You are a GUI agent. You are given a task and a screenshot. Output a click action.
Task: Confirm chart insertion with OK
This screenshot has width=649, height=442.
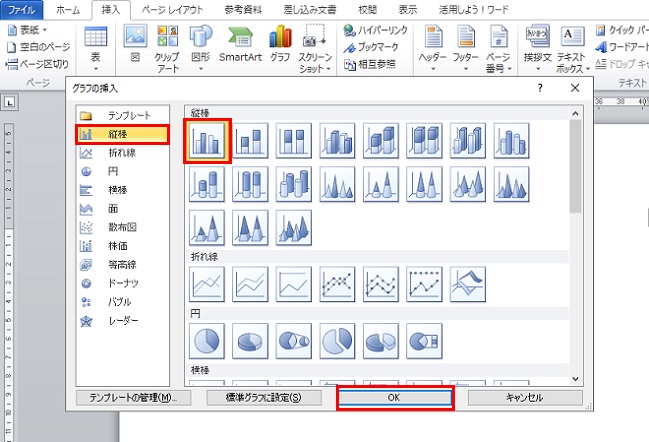[x=395, y=398]
